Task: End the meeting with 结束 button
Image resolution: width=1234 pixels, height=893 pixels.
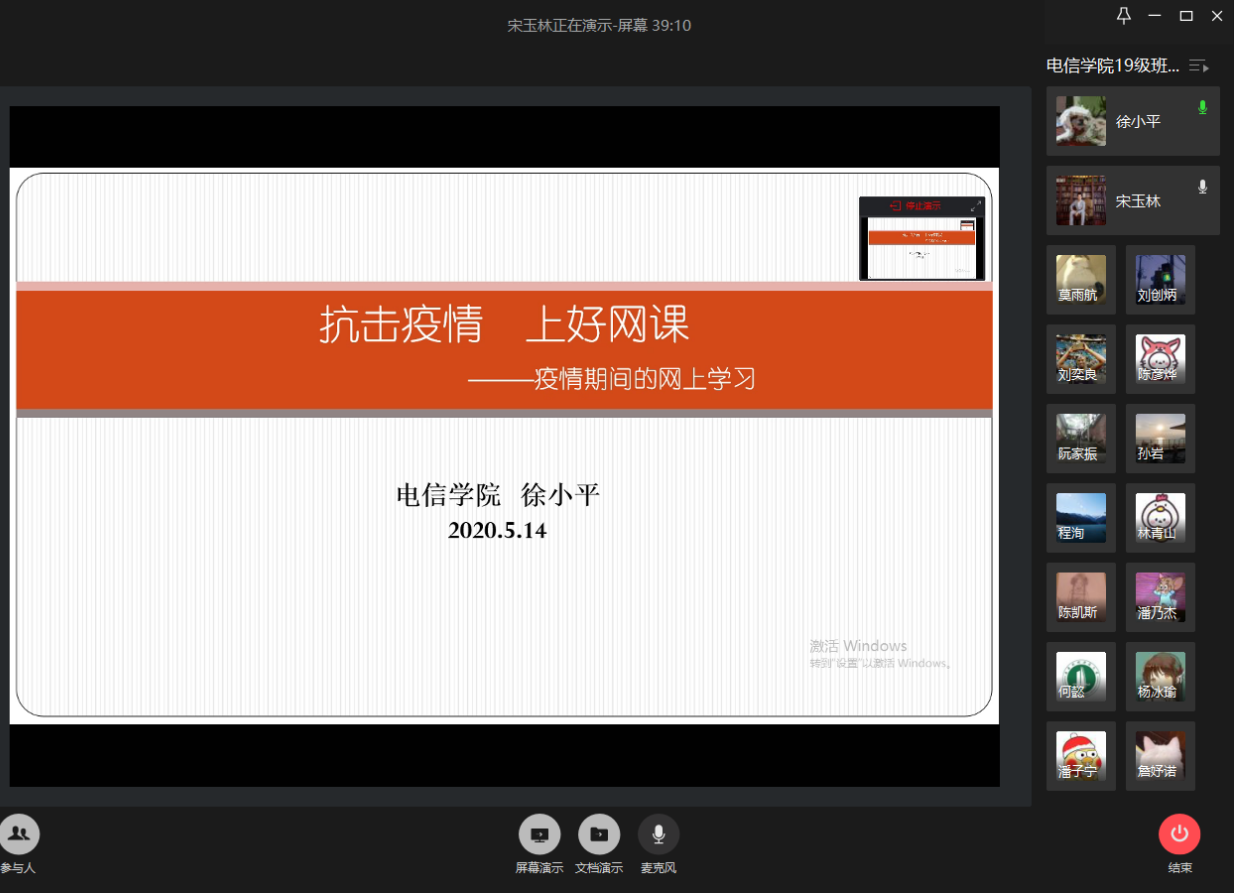Action: tap(1179, 834)
